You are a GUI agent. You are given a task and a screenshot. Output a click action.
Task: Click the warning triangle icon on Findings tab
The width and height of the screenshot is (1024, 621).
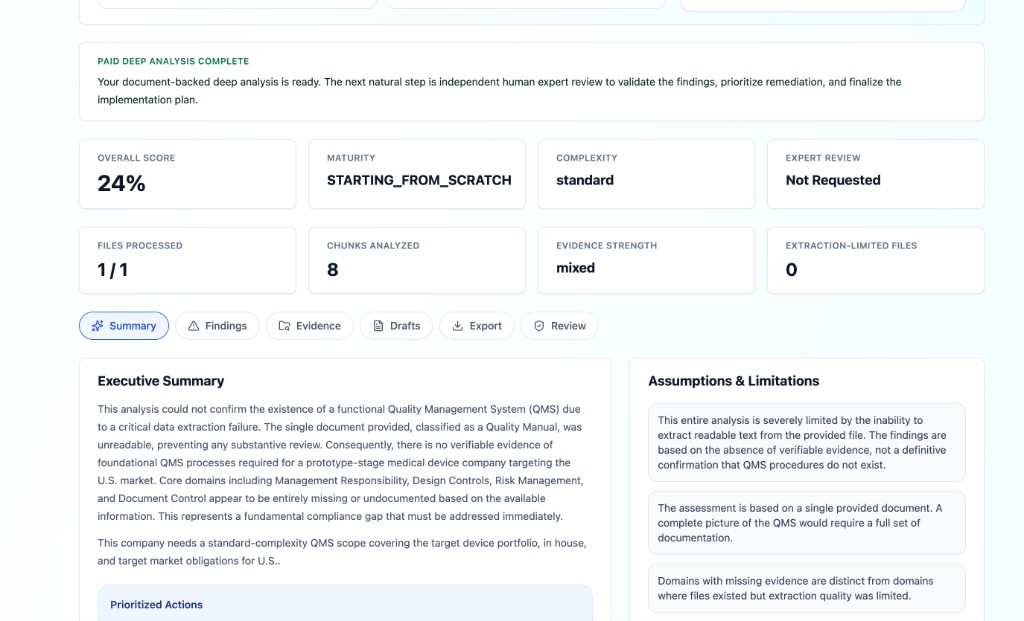(193, 326)
